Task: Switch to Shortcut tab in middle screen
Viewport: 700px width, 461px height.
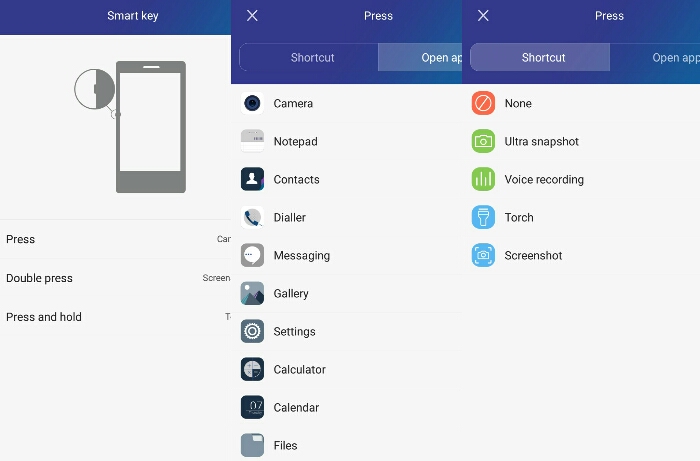Action: coord(309,57)
